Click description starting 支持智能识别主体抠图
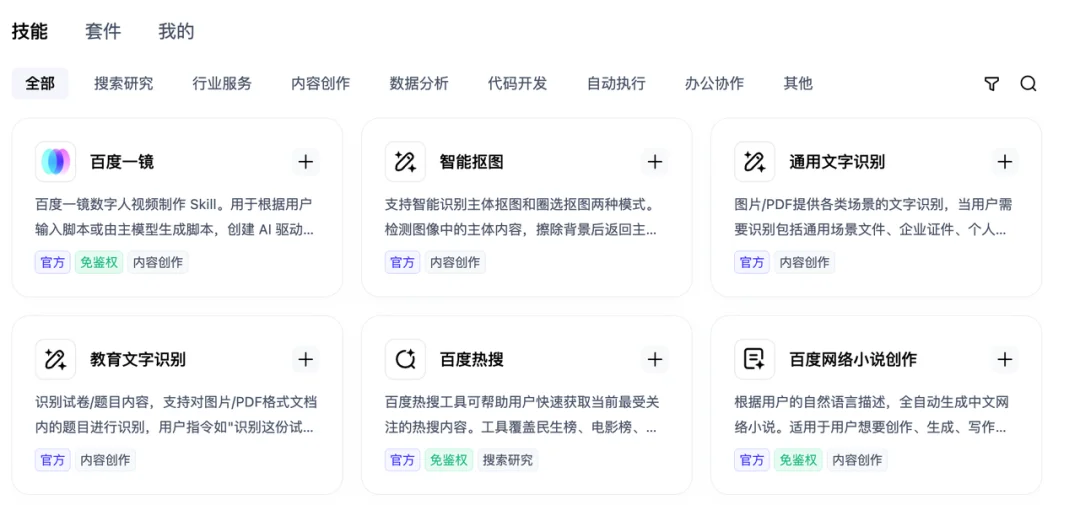Screen dimensions: 1080x505 (x=521, y=217)
